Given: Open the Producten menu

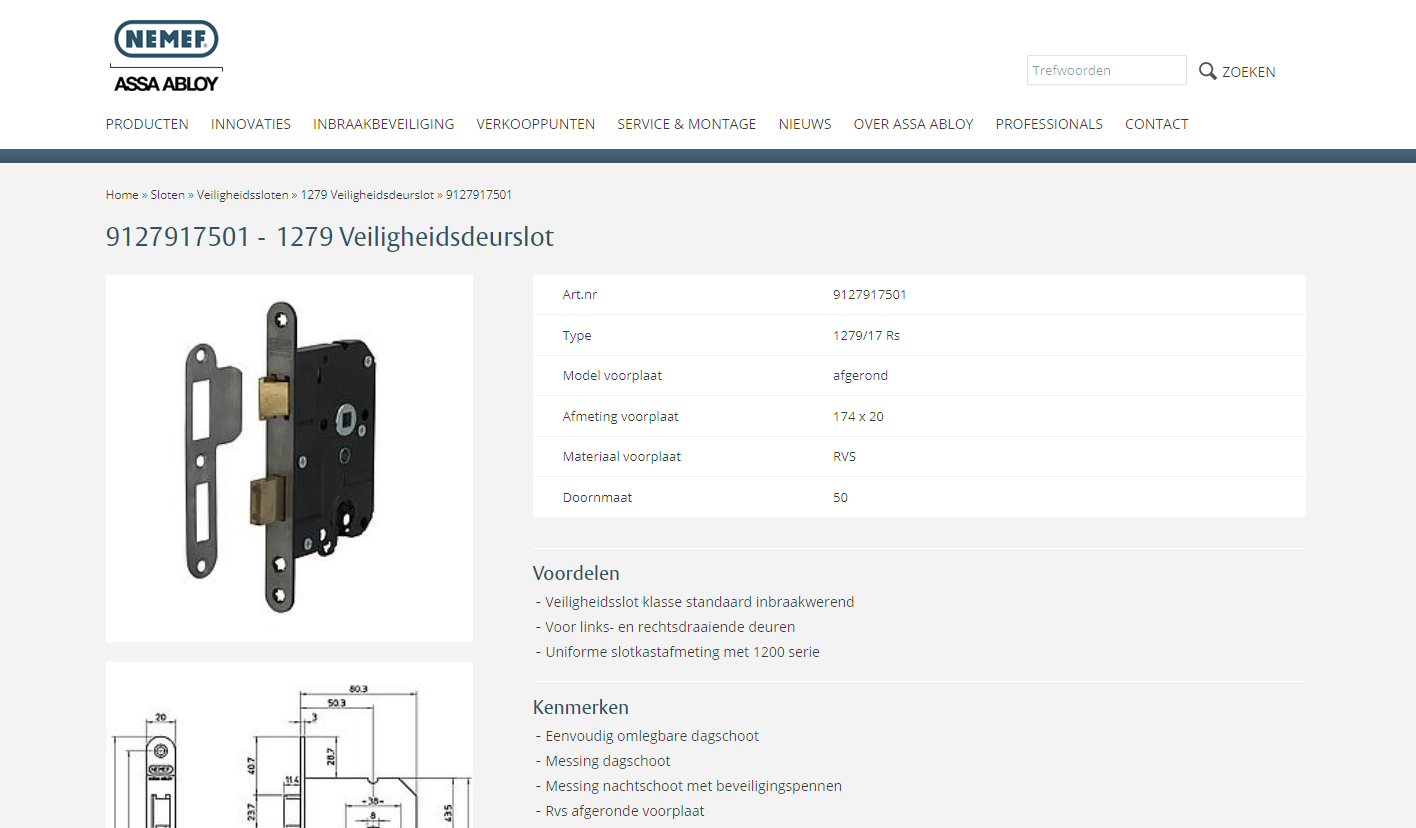Looking at the screenshot, I should coord(147,124).
